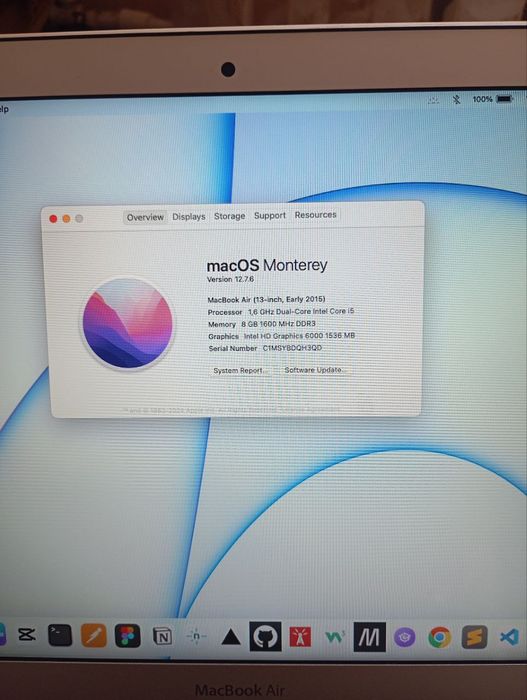The image size is (527, 700).
Task: Minimize the About This Mac window
Action: [66, 218]
